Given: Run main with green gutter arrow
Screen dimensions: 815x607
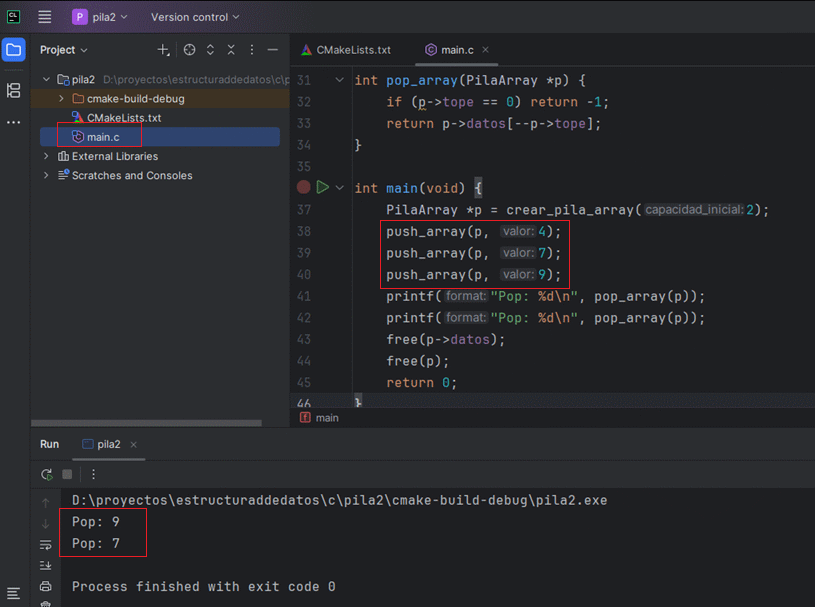Looking at the screenshot, I should coord(323,187).
